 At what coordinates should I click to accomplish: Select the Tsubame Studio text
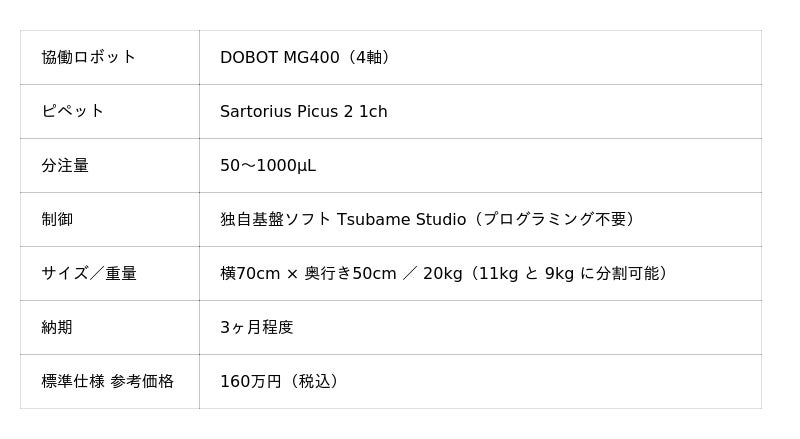coord(401,220)
